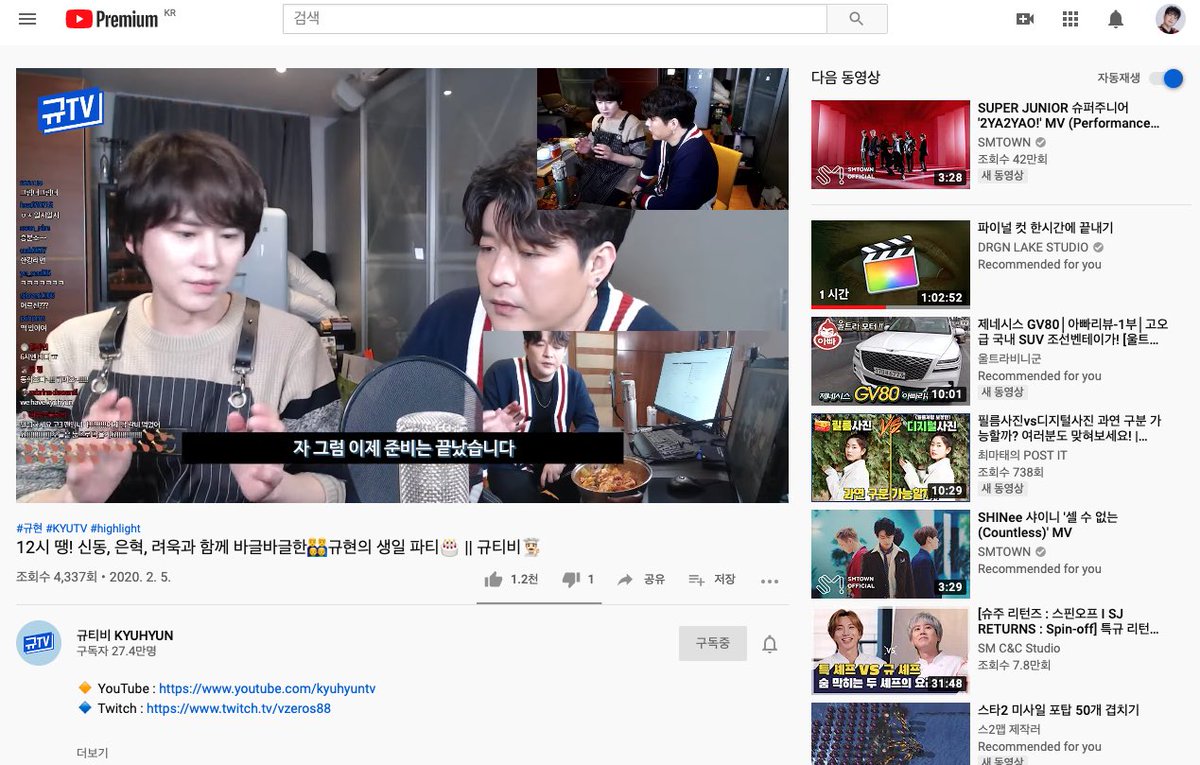Open the create video camera icon
This screenshot has width=1200, height=765.
click(1025, 19)
